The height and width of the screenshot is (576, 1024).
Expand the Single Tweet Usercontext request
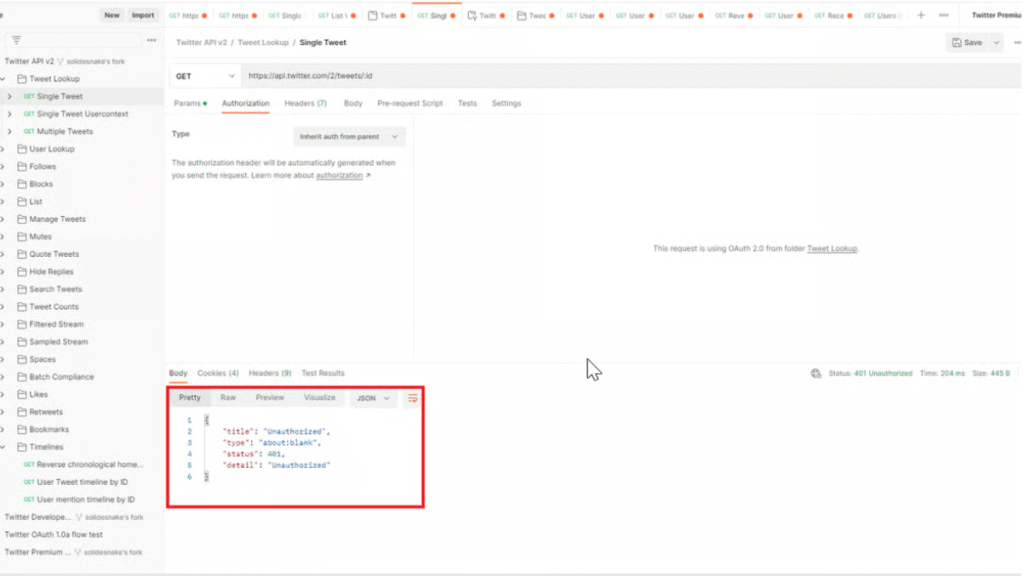coord(9,114)
